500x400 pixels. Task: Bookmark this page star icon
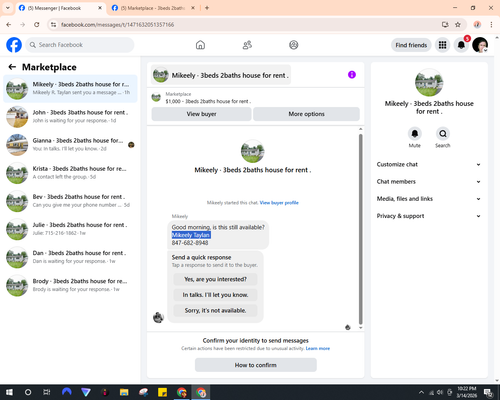tap(458, 25)
